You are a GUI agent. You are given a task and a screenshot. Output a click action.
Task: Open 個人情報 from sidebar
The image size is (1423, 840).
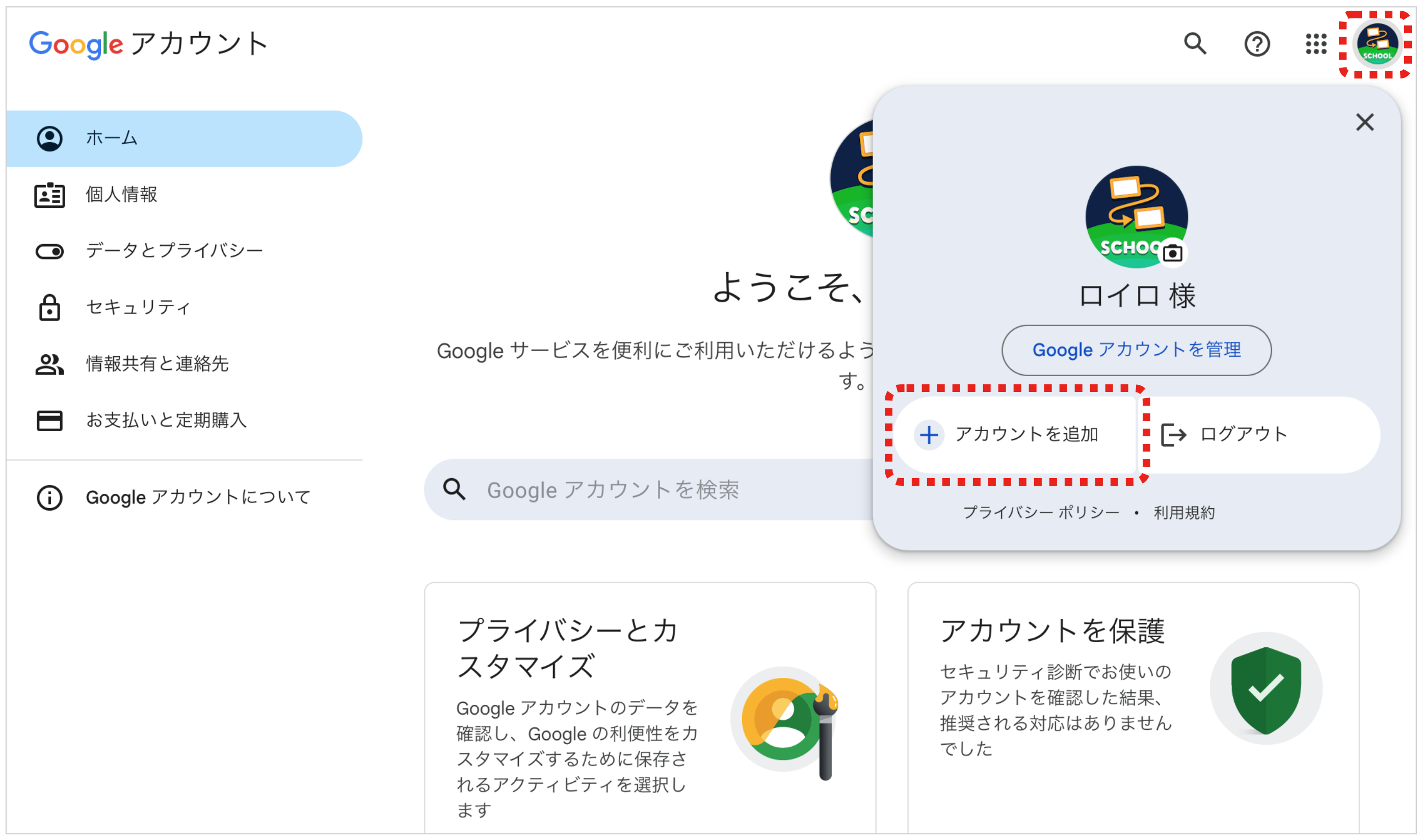122,195
